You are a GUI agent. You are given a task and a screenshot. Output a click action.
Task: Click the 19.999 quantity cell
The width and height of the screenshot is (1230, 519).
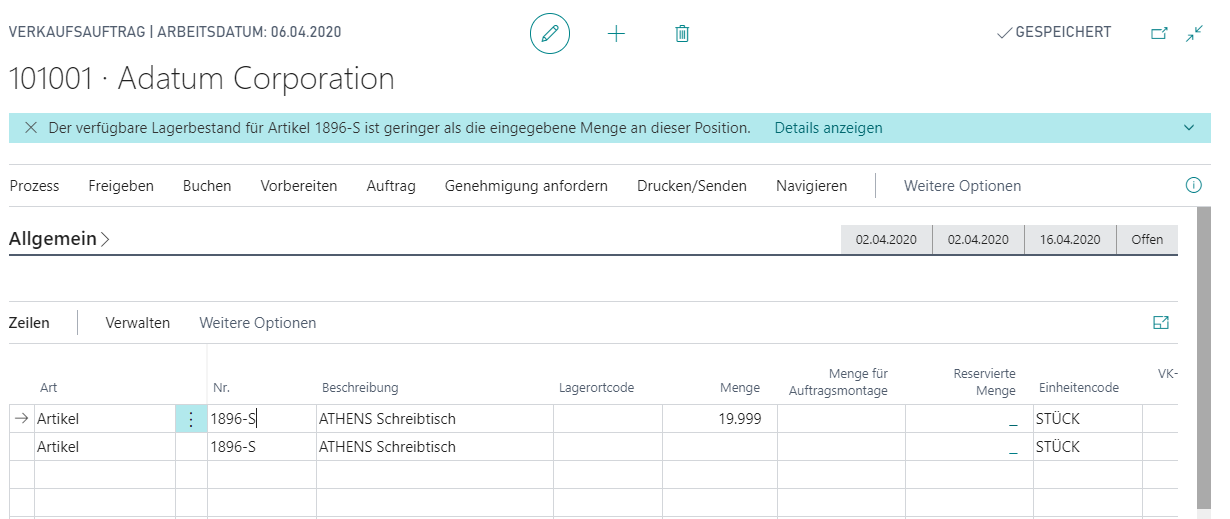pyautogui.click(x=720, y=419)
